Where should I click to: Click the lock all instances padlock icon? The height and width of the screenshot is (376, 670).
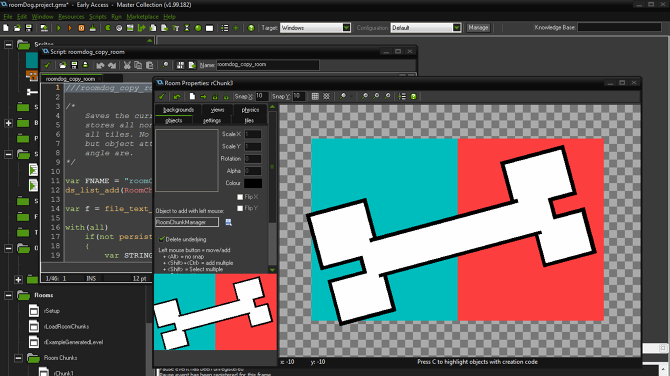(215, 97)
